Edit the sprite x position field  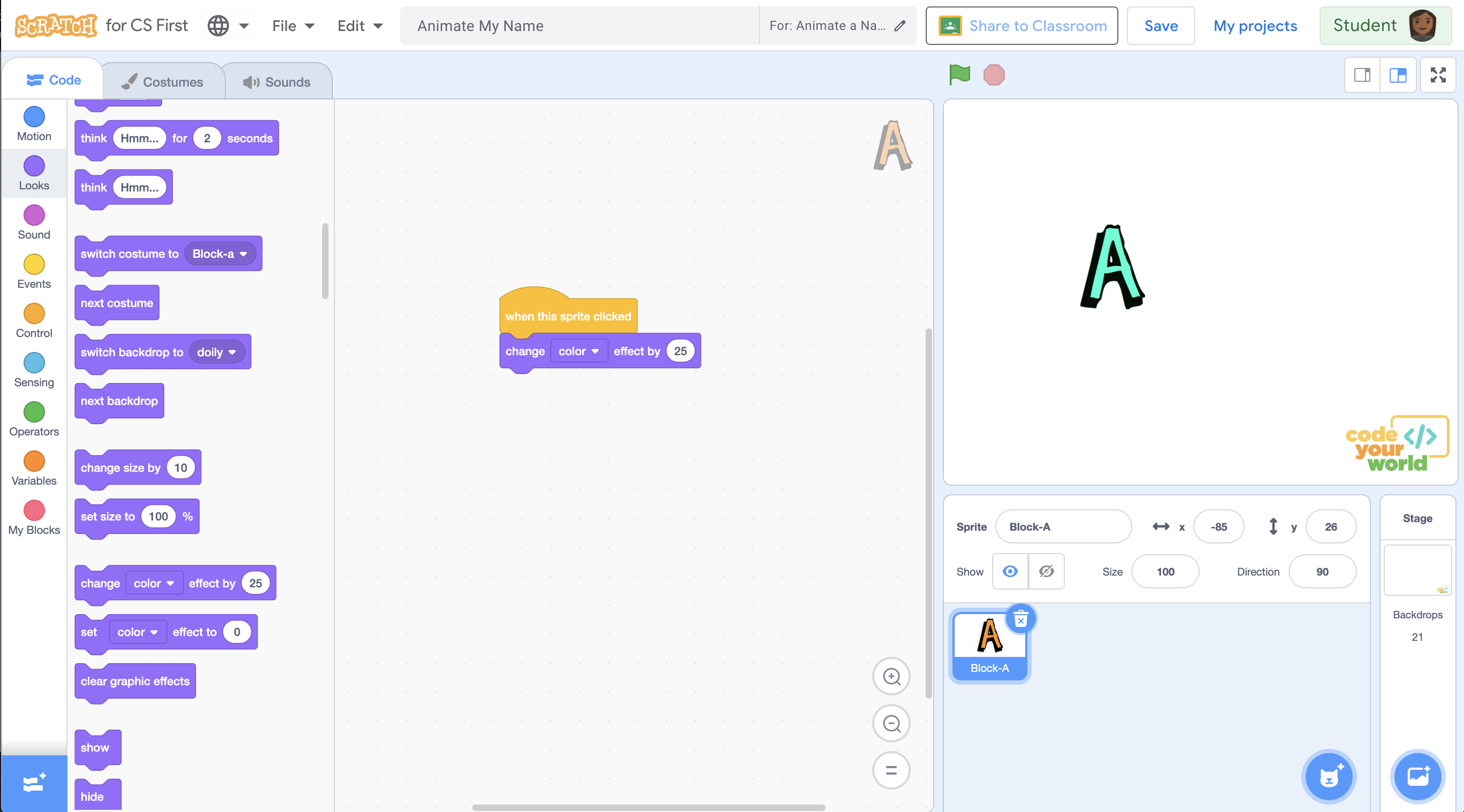click(1218, 526)
